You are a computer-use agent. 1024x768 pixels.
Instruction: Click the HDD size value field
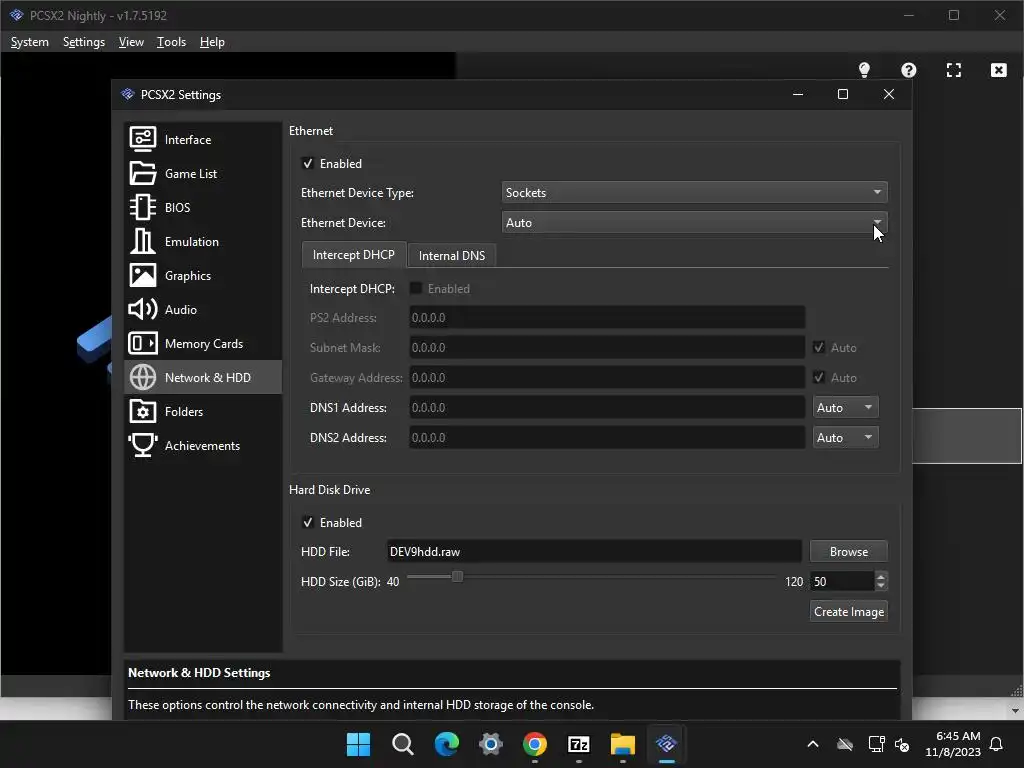click(842, 581)
